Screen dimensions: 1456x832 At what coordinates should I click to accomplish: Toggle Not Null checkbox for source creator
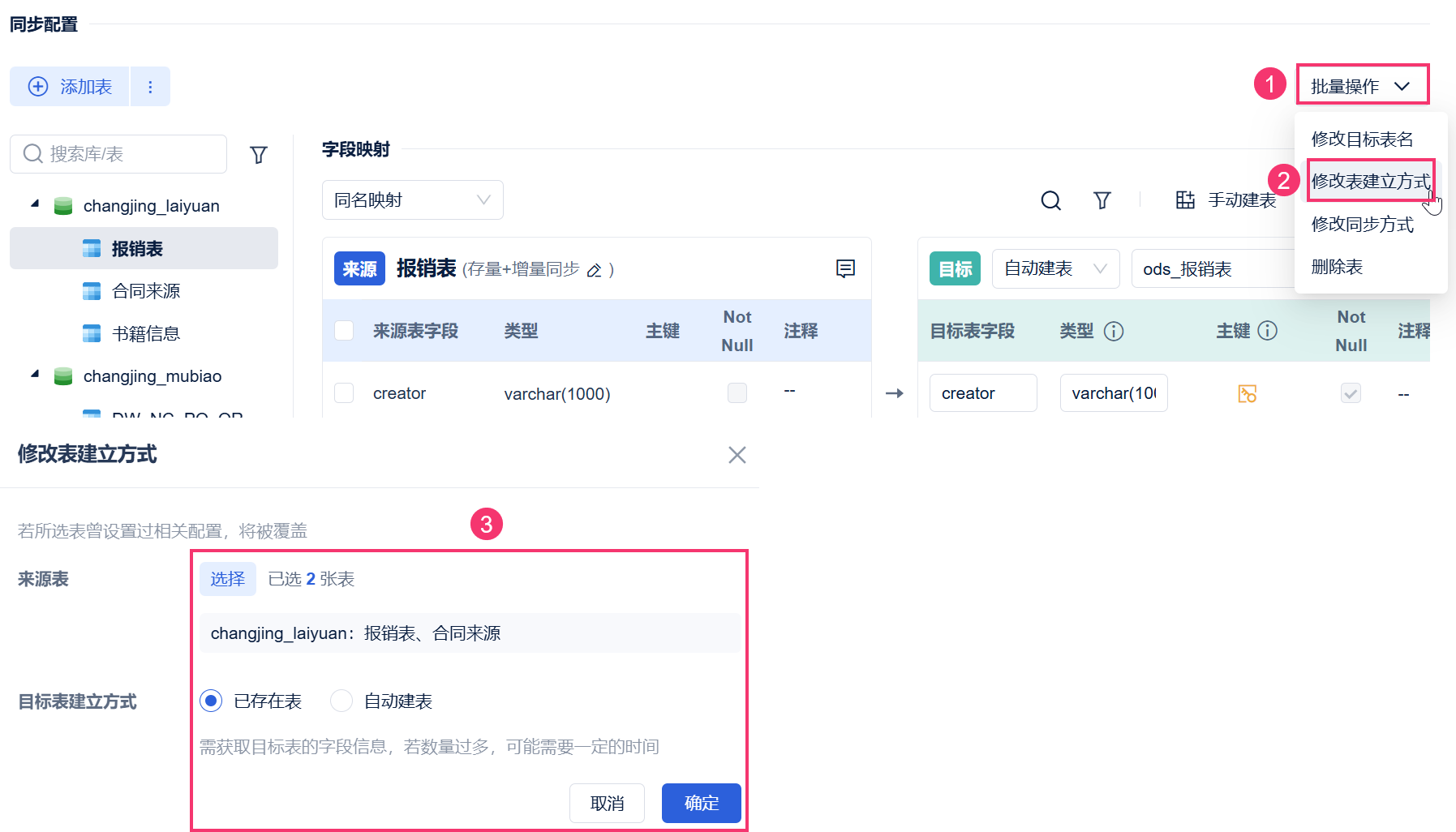point(737,393)
